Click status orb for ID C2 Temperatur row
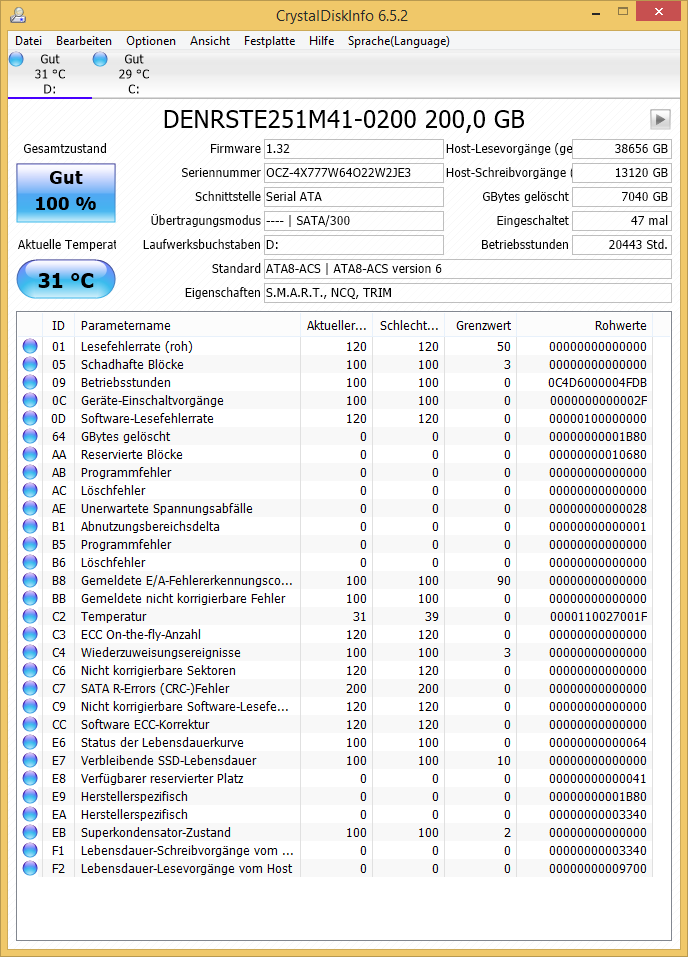 click(30, 616)
